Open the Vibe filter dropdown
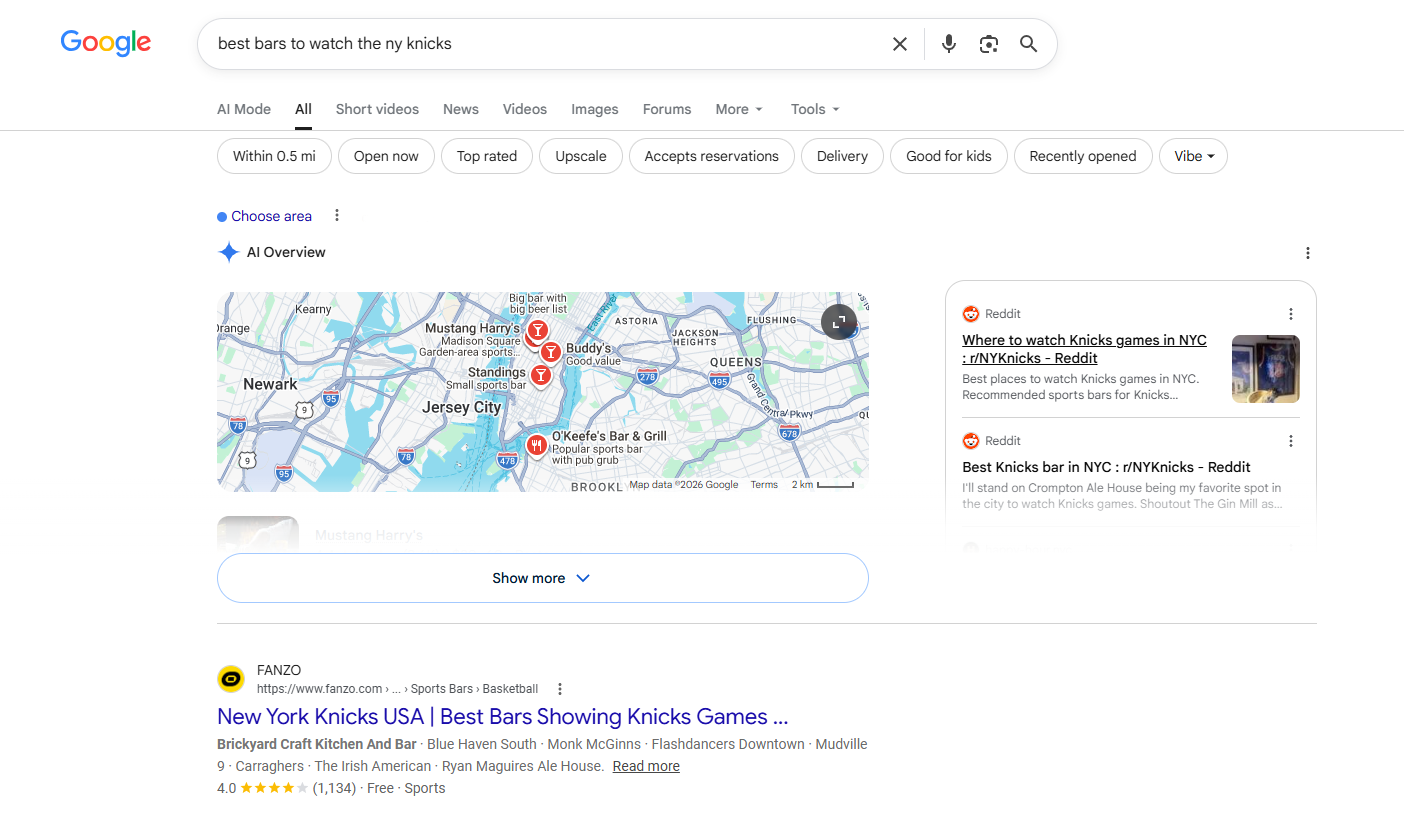This screenshot has height=821, width=1404. [1193, 156]
